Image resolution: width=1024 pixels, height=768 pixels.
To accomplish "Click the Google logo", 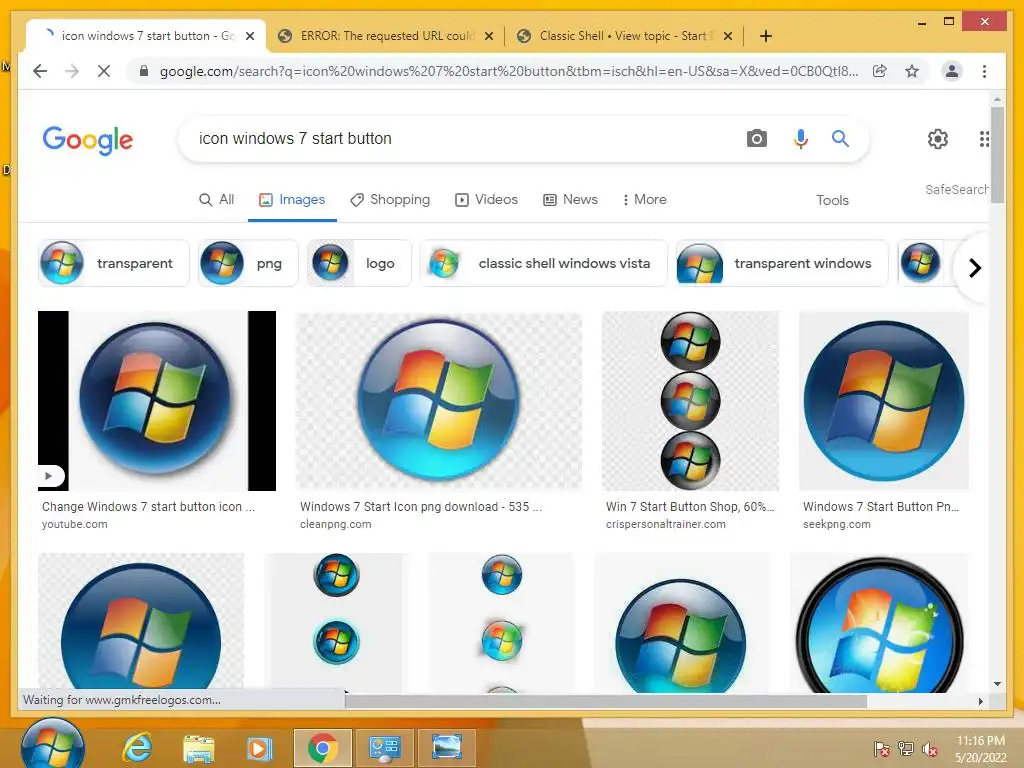I will point(88,140).
